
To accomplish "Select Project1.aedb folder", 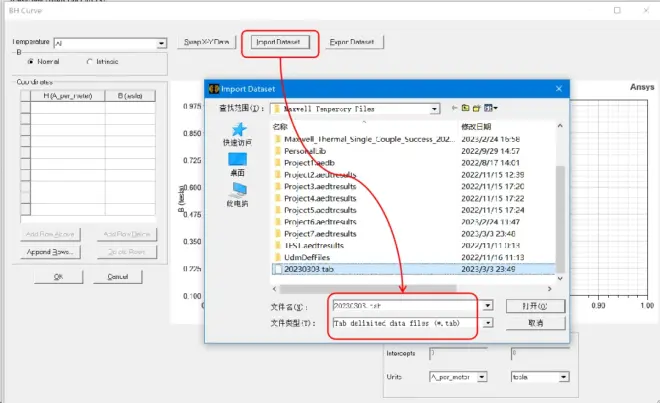I will (309, 163).
